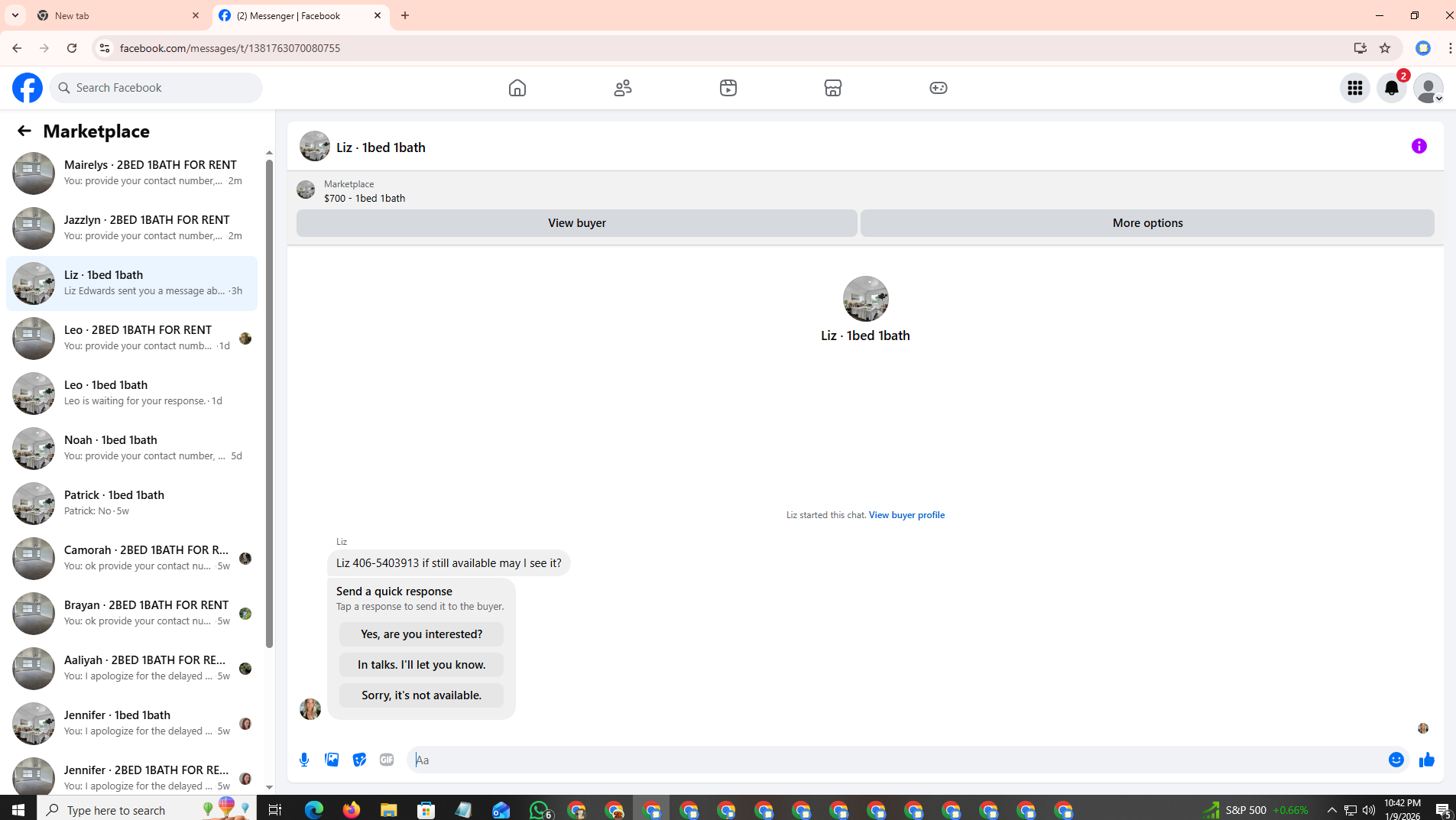Click the message text field
This screenshot has width=1456, height=820.
click(898, 760)
